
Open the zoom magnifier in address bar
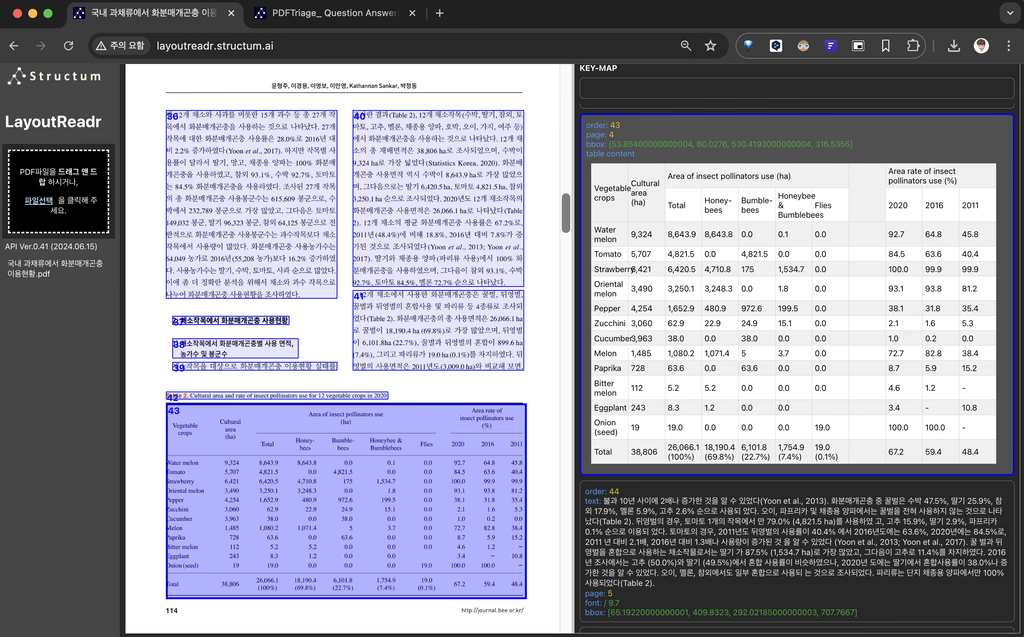[685, 46]
